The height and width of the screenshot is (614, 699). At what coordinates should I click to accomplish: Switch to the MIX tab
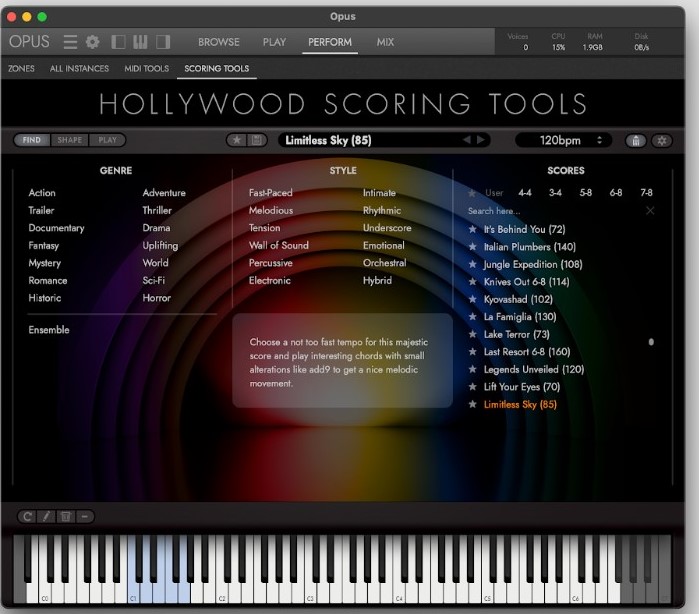385,42
